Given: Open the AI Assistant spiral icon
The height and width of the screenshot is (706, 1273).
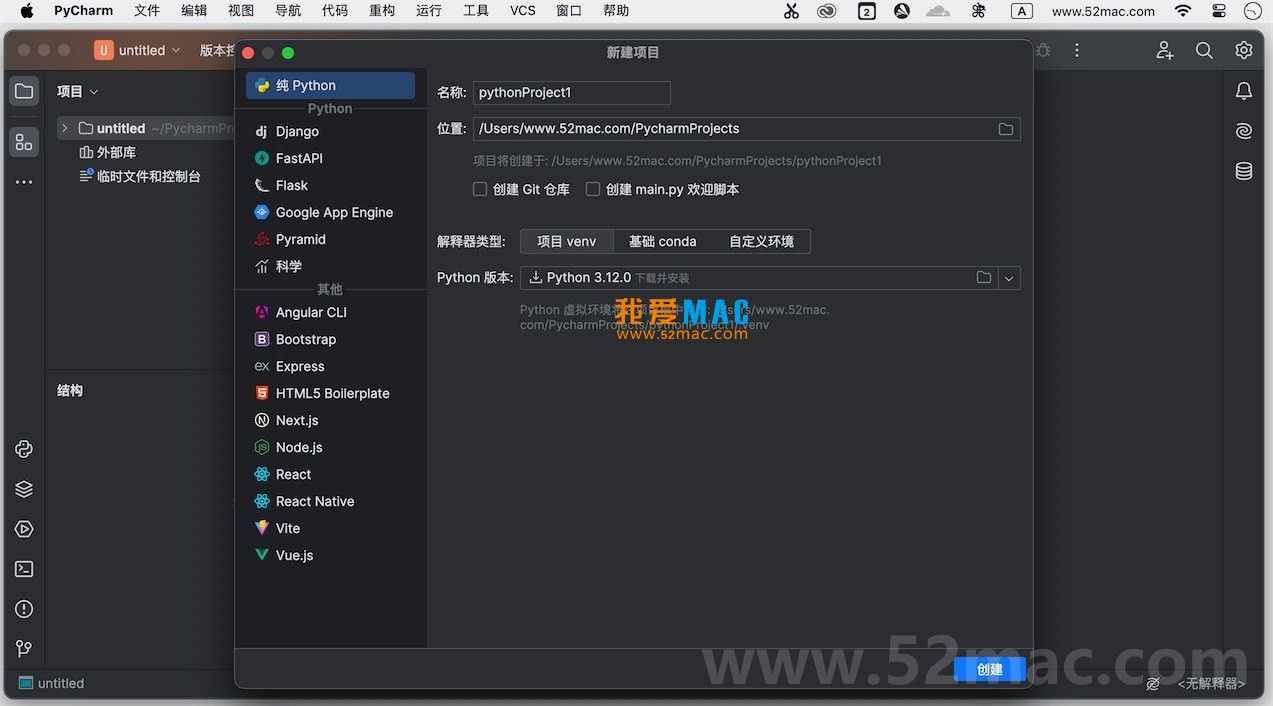Looking at the screenshot, I should (x=1244, y=131).
